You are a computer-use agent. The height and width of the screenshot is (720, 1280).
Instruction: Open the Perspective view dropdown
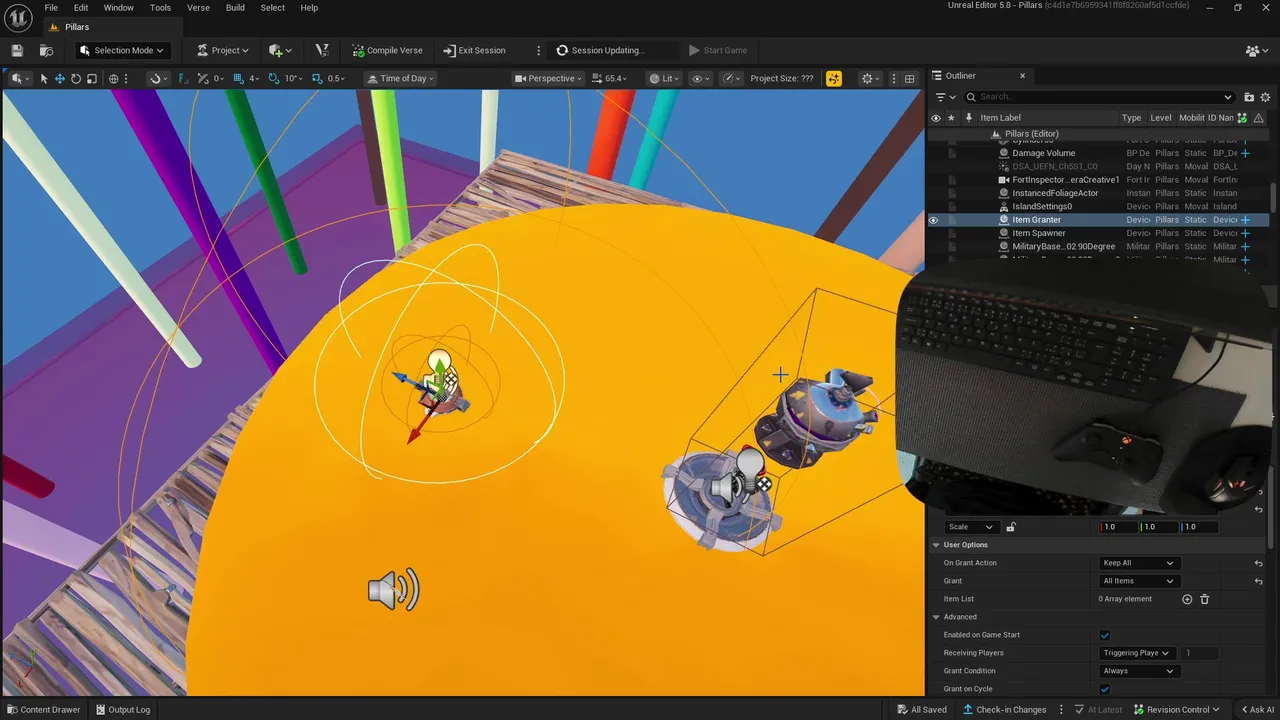pos(549,78)
